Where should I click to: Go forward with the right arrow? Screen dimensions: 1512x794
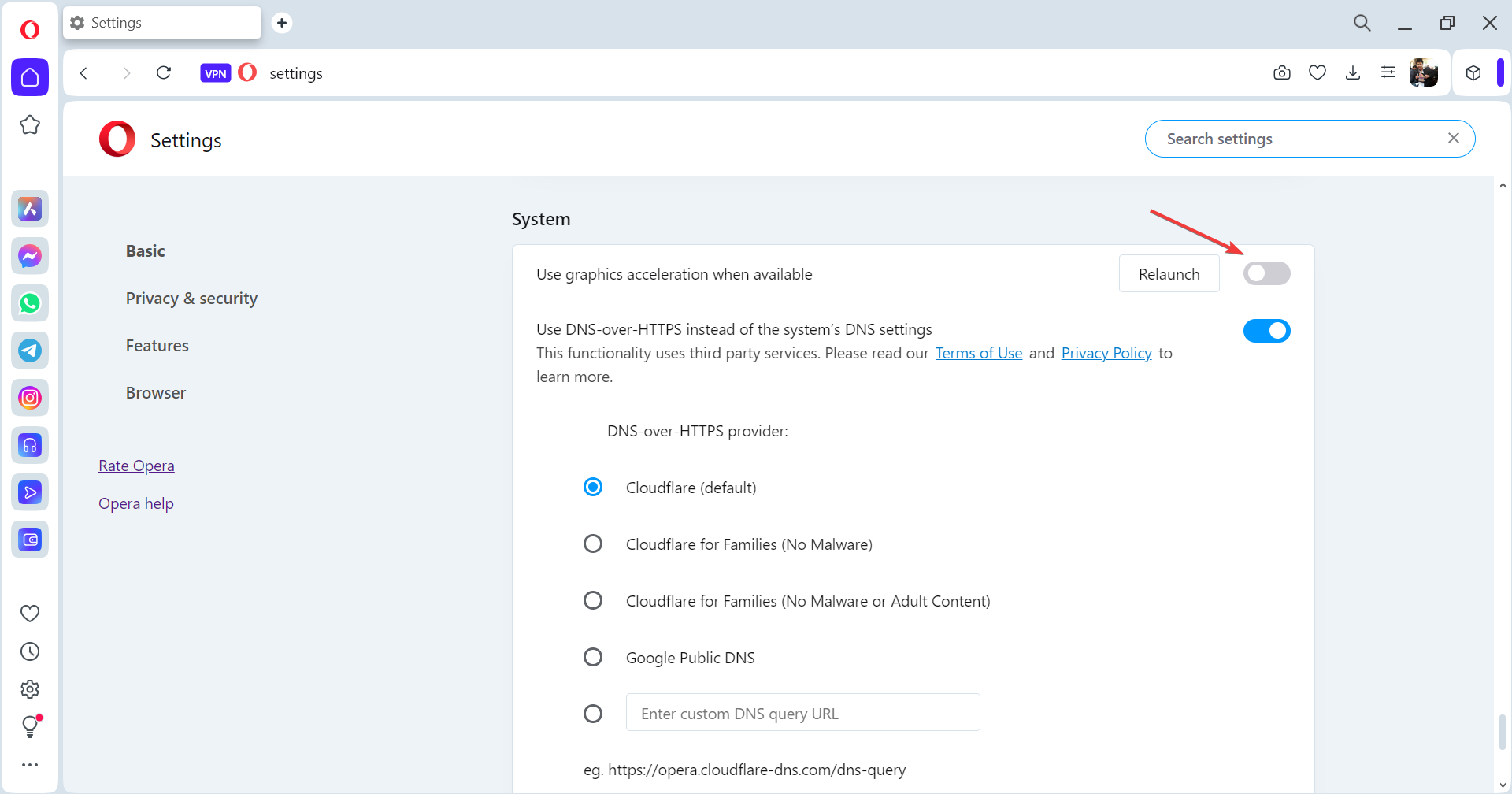tap(126, 73)
